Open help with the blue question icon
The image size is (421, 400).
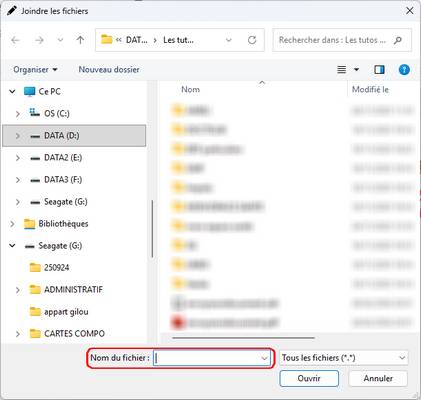[x=404, y=70]
